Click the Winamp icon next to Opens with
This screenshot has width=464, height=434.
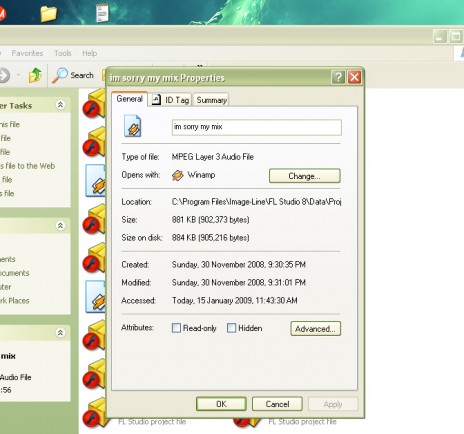[x=177, y=175]
